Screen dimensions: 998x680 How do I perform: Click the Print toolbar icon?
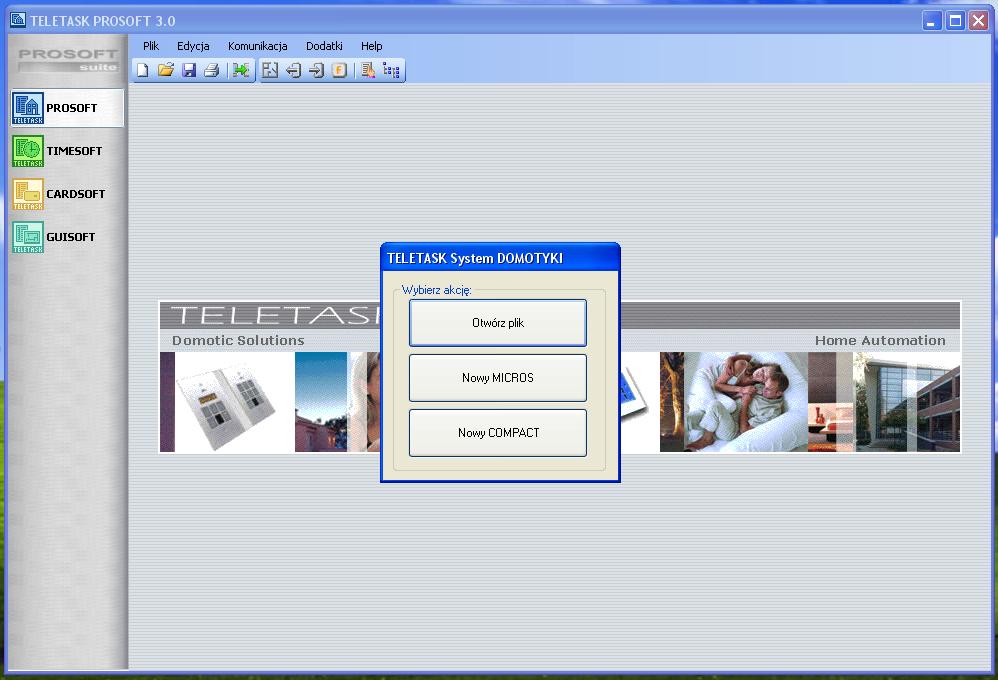pyautogui.click(x=212, y=70)
